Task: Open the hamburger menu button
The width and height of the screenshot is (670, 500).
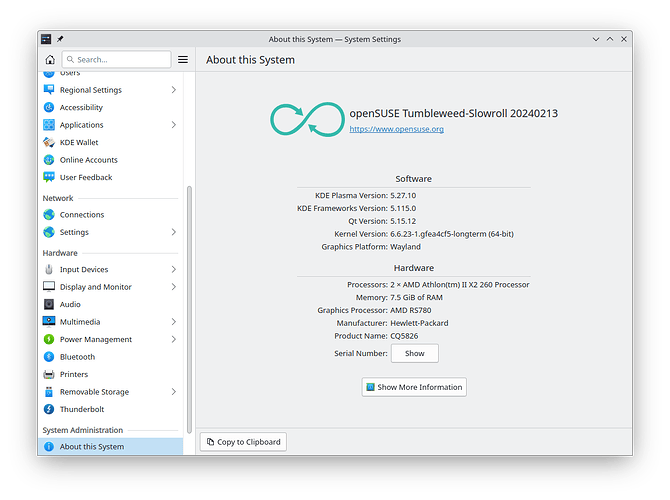Action: [x=183, y=60]
